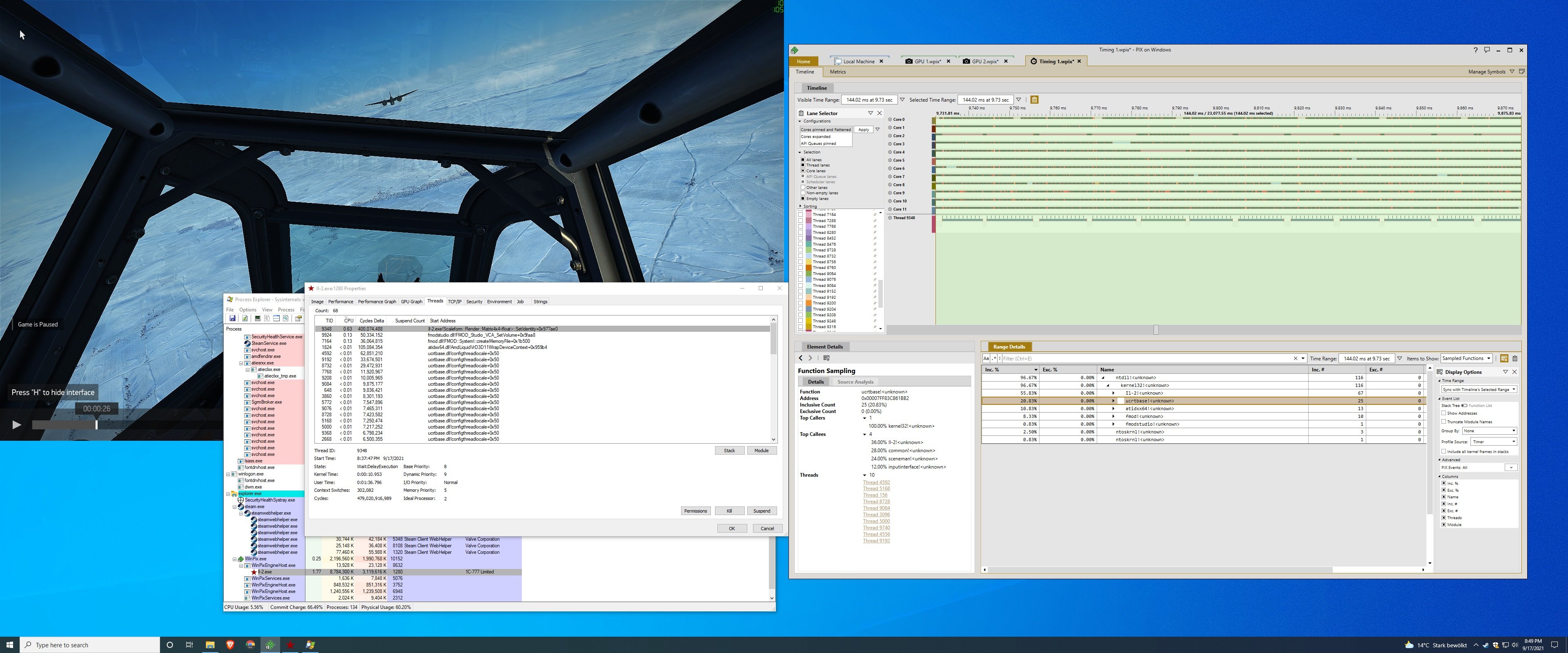Viewport: 1568px width, 653px height.
Task: Open the System Information graph icon
Action: [258, 318]
